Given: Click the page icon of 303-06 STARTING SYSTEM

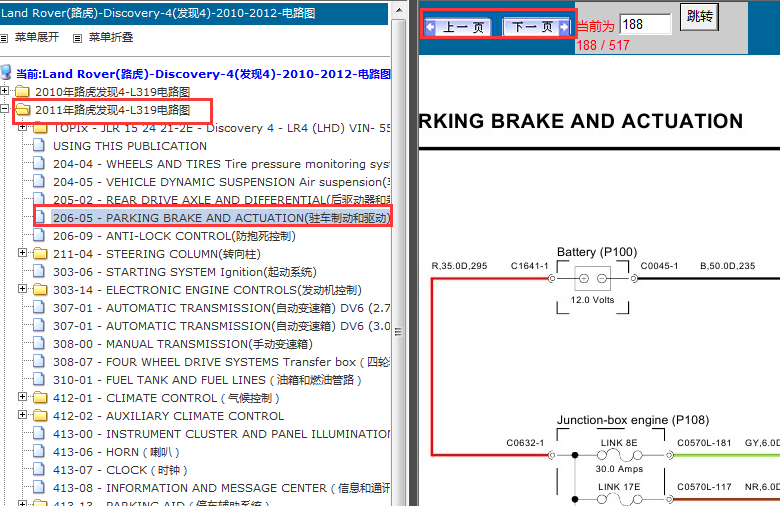Looking at the screenshot, I should [39, 271].
